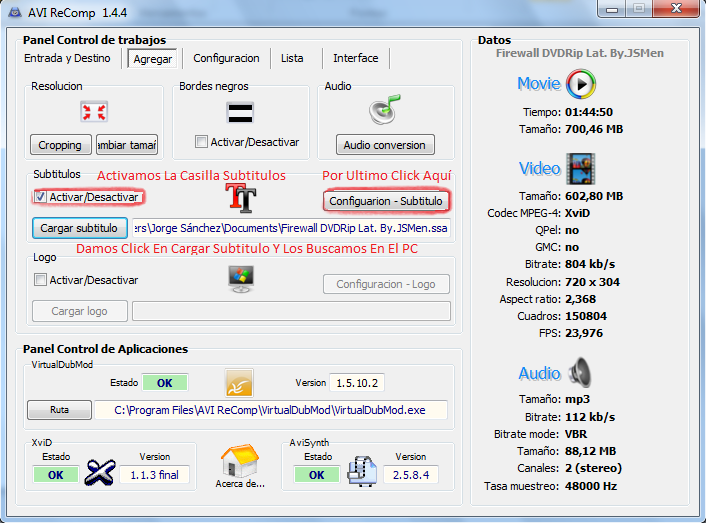
Task: Minimize the AVI ReComp window
Action: (x=611, y=9)
